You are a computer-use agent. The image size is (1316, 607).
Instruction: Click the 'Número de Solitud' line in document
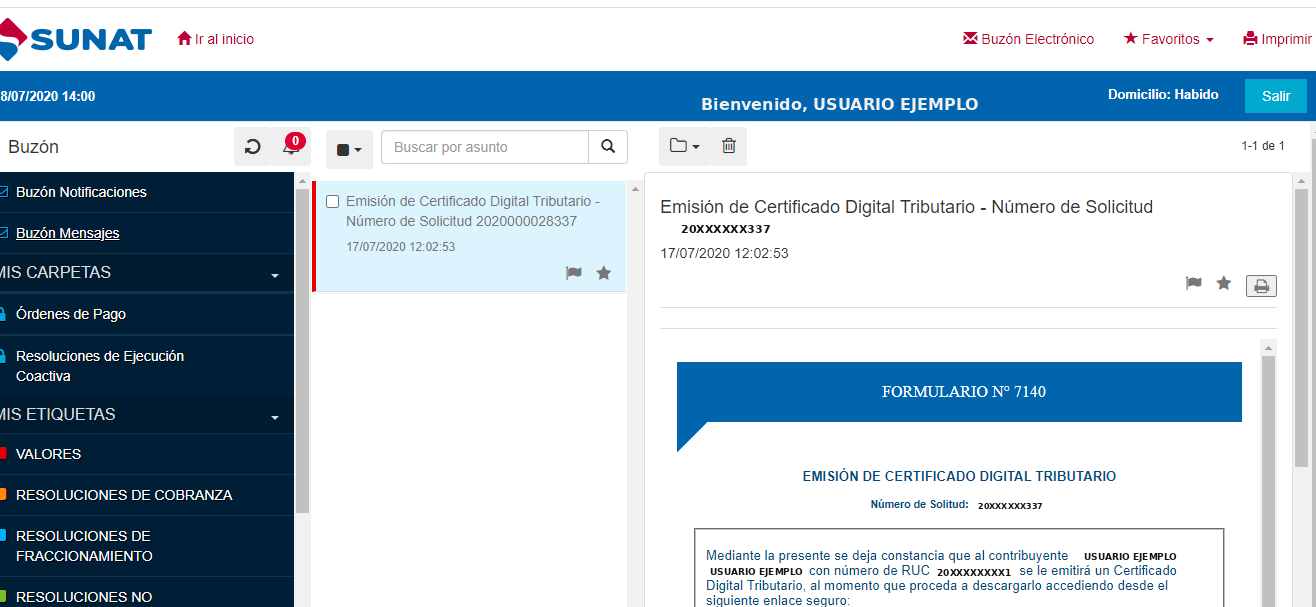pyautogui.click(x=956, y=505)
